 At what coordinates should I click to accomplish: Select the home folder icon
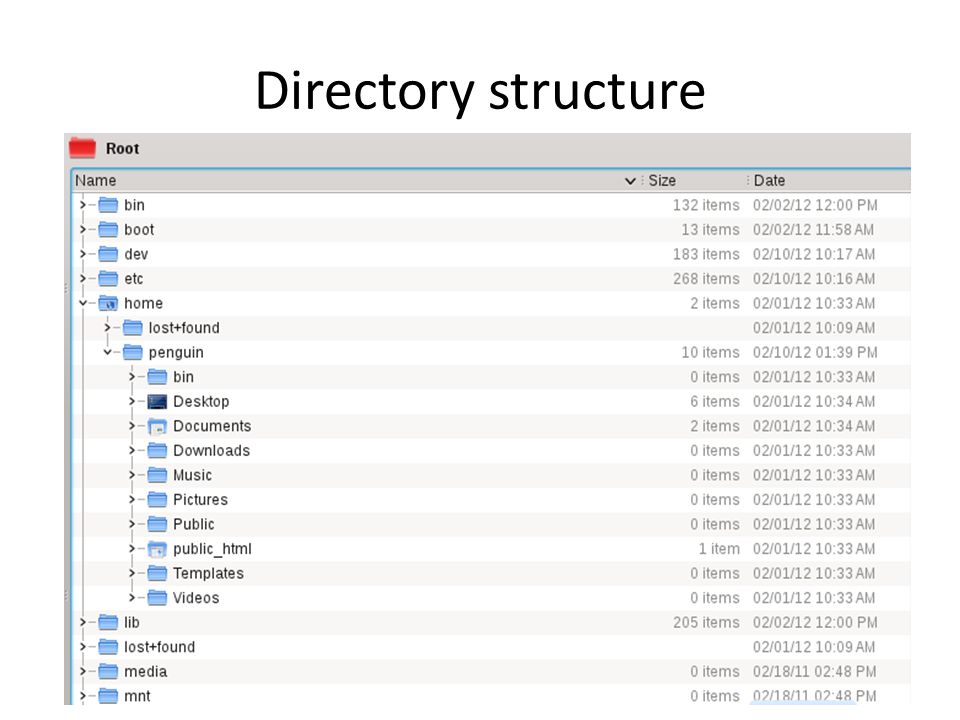click(108, 303)
